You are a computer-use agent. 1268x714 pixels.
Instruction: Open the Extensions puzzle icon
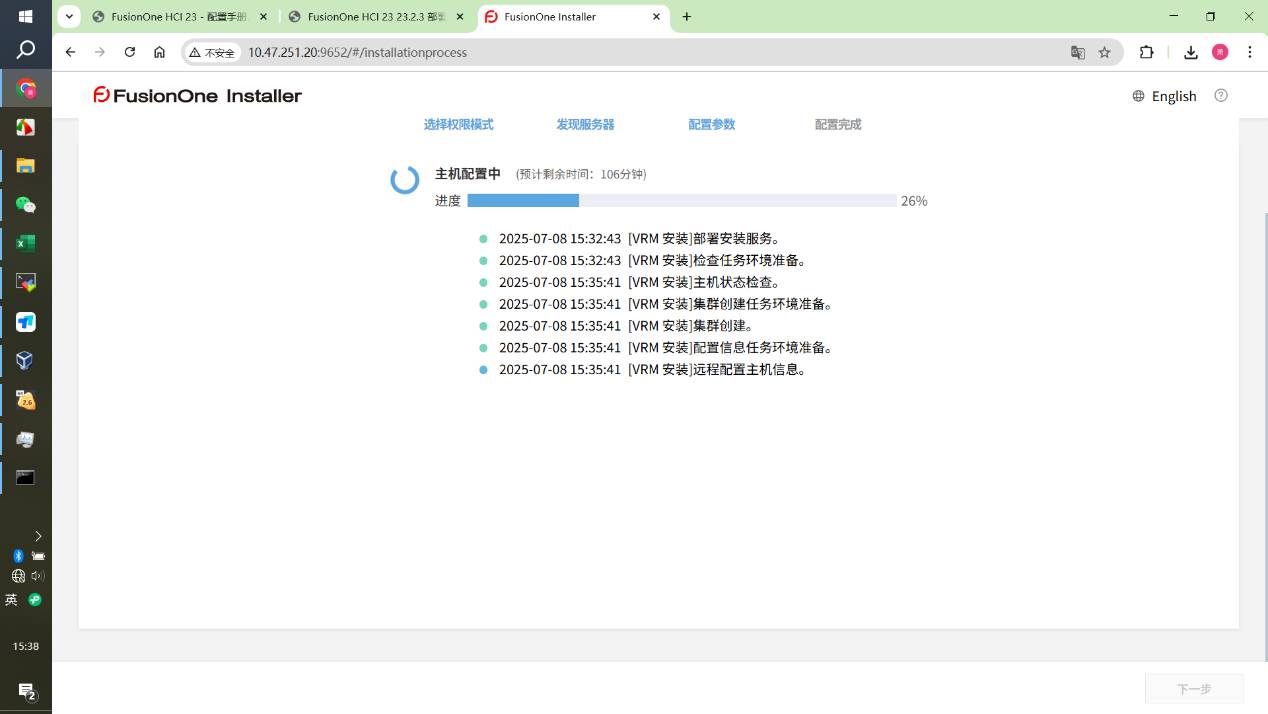coord(1147,52)
